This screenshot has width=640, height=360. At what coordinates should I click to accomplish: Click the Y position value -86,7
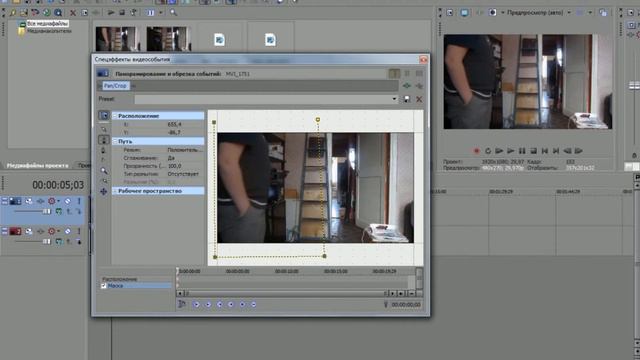(x=175, y=133)
